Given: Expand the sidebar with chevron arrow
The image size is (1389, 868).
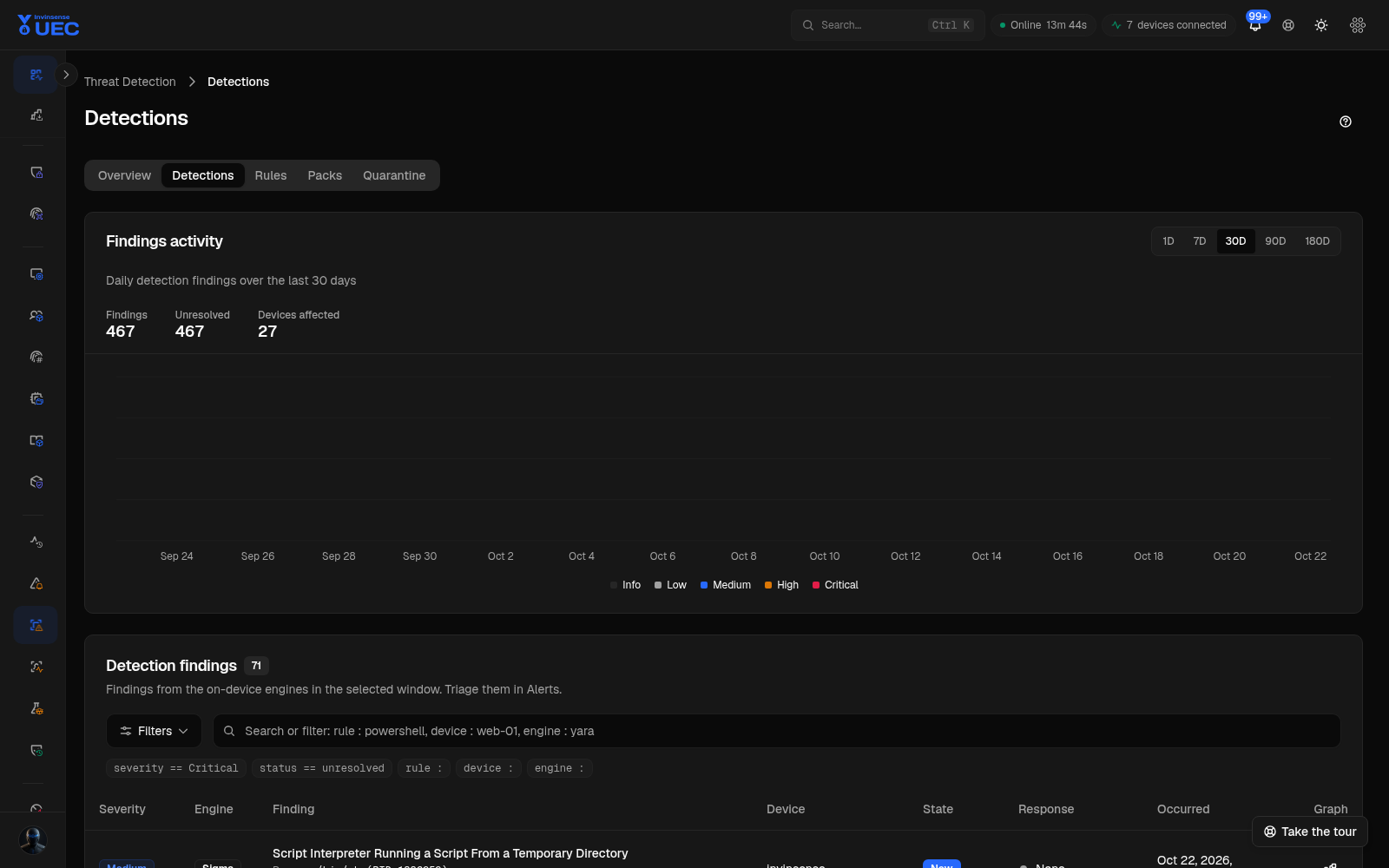Looking at the screenshot, I should pos(66,75).
